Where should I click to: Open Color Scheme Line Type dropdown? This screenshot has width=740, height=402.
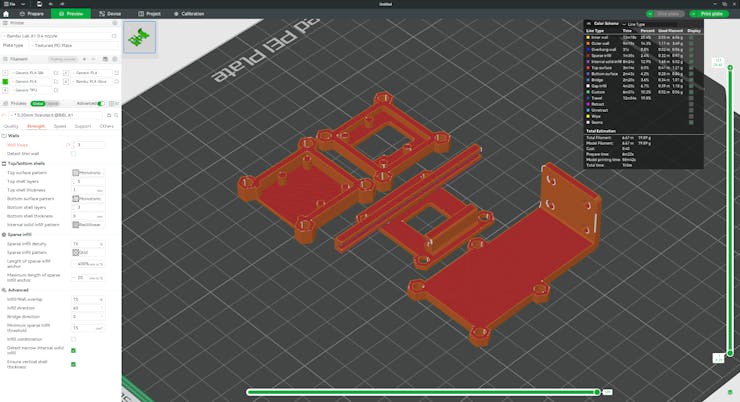(x=649, y=24)
